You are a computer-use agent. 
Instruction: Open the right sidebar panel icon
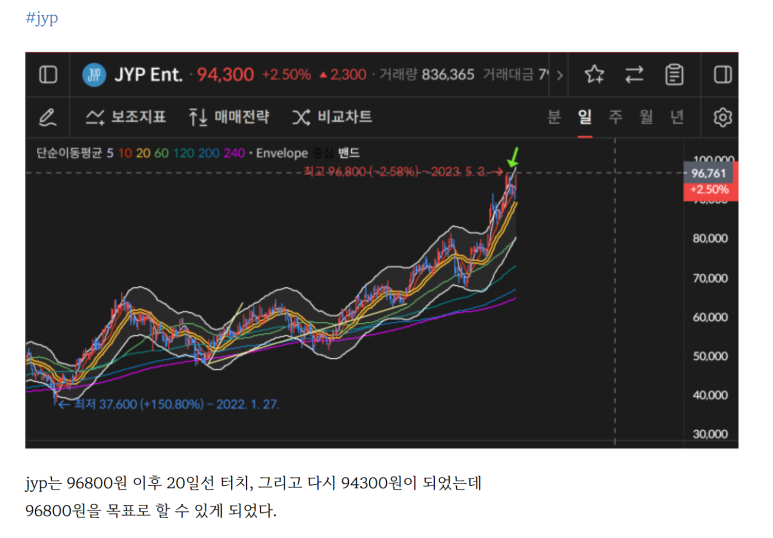tap(722, 75)
